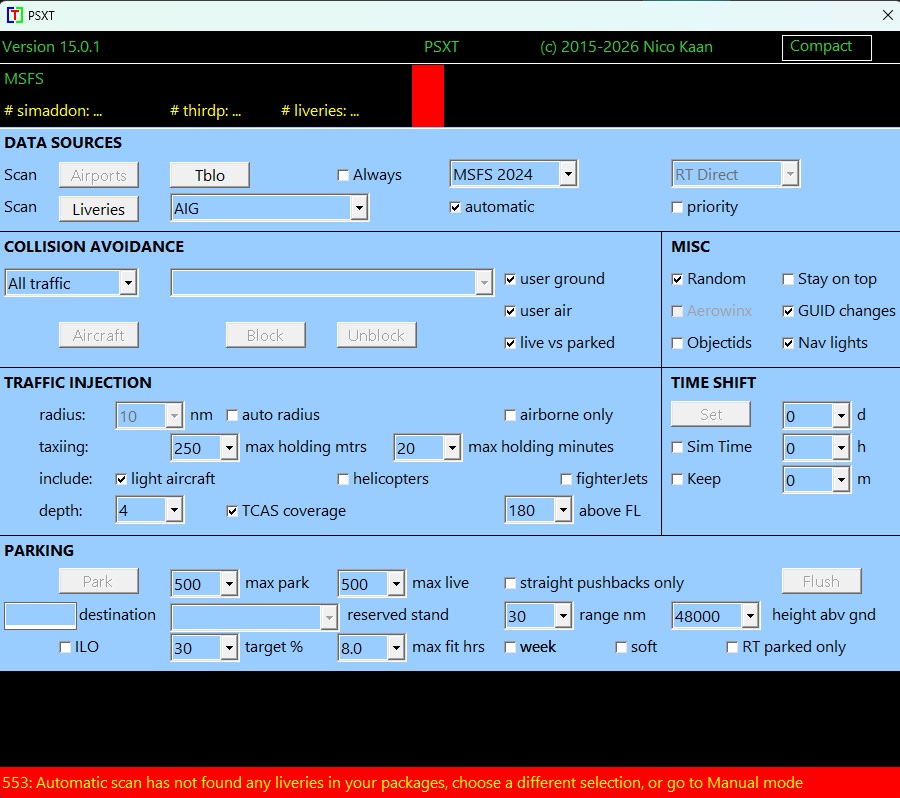Viewport: 900px width, 798px height.
Task: Close the PSXT window
Action: 887,15
